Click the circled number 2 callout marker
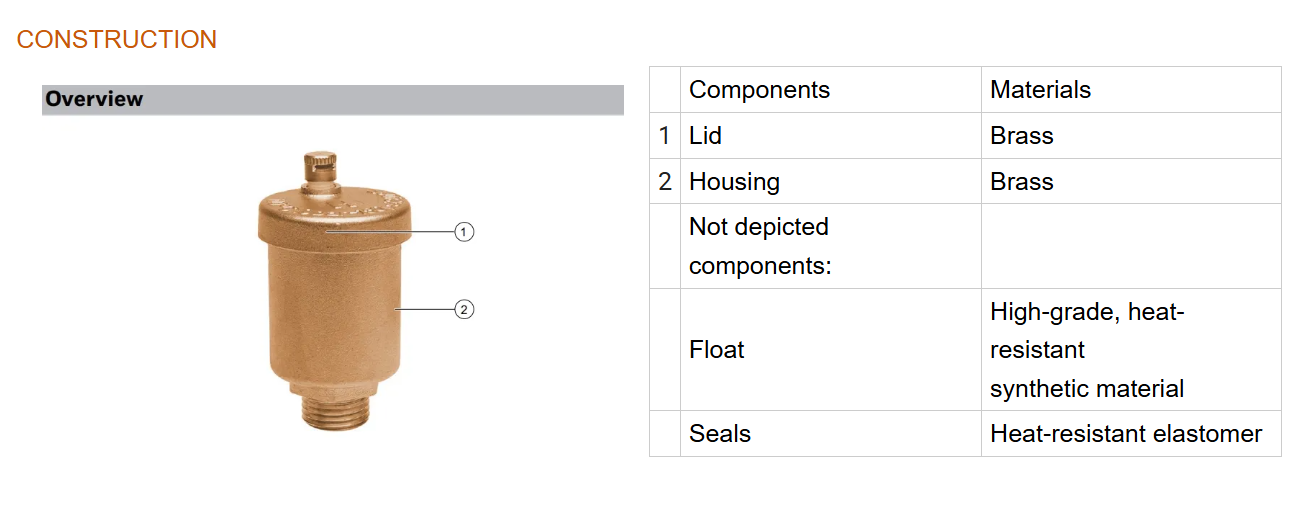Image resolution: width=1290 pixels, height=510 pixels. [x=464, y=309]
